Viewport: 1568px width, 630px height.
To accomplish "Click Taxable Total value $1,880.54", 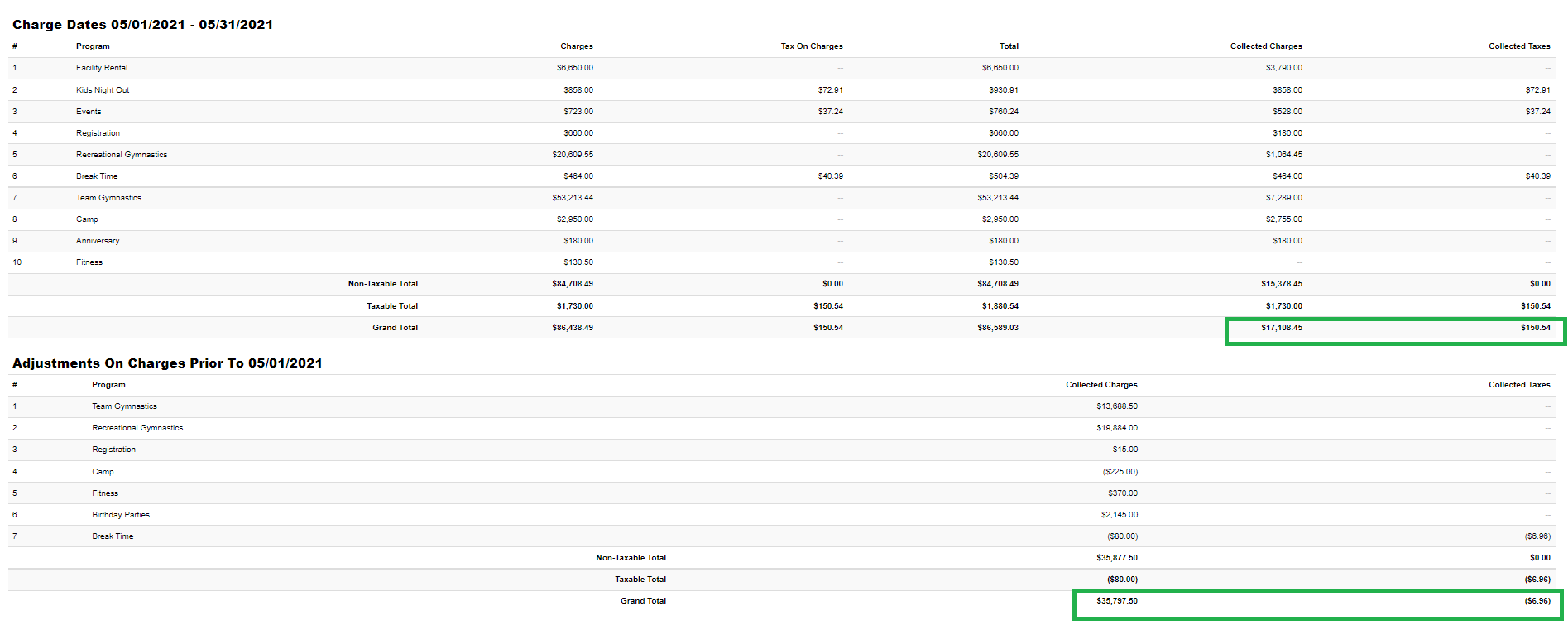I will click(1000, 306).
